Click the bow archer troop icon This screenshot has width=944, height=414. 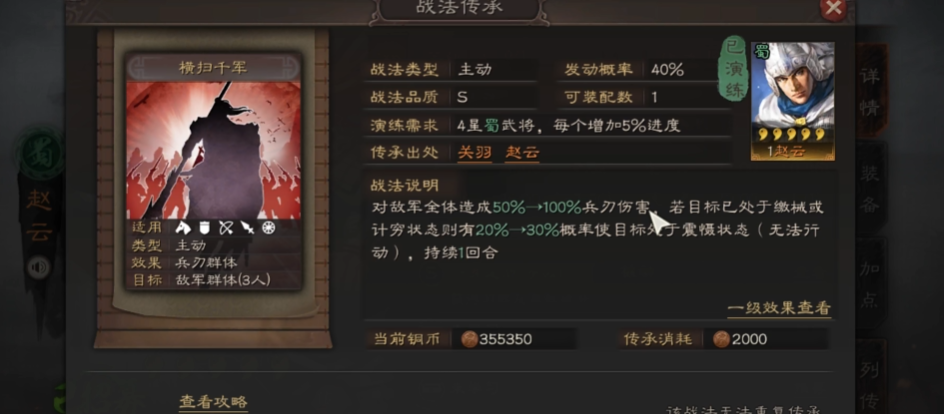(x=226, y=227)
